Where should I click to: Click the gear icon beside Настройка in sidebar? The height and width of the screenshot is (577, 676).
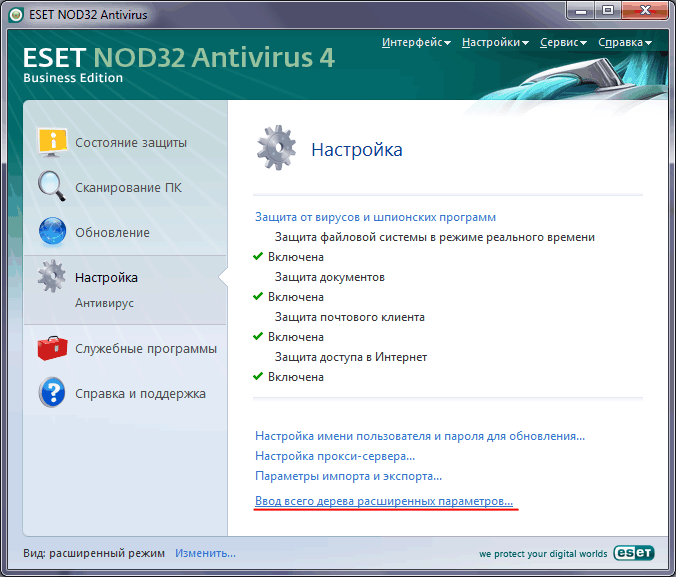pyautogui.click(x=53, y=277)
